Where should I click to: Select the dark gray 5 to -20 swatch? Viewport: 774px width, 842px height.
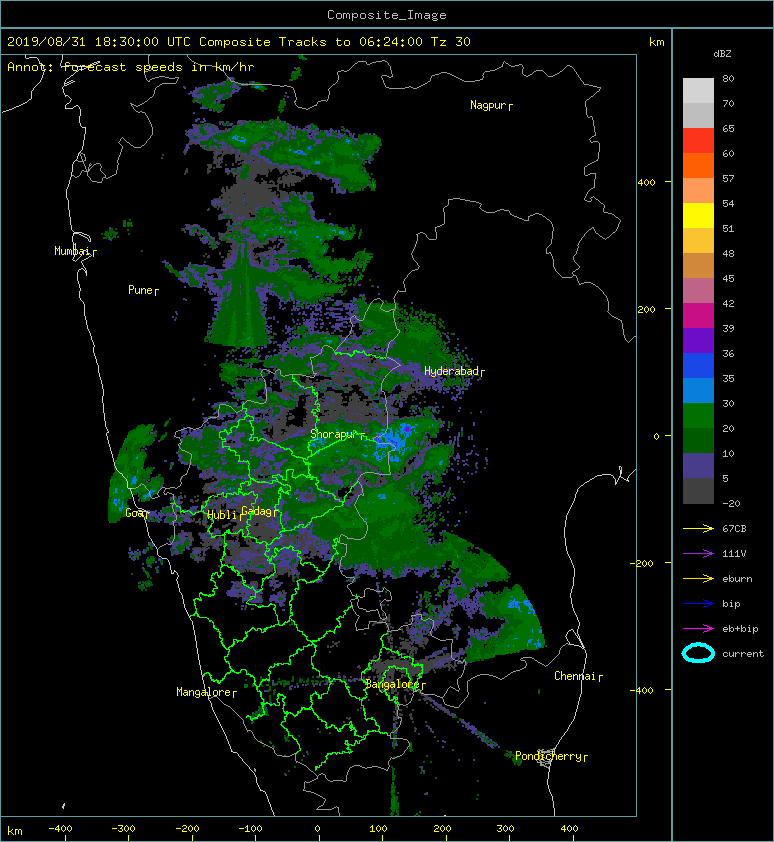point(698,490)
